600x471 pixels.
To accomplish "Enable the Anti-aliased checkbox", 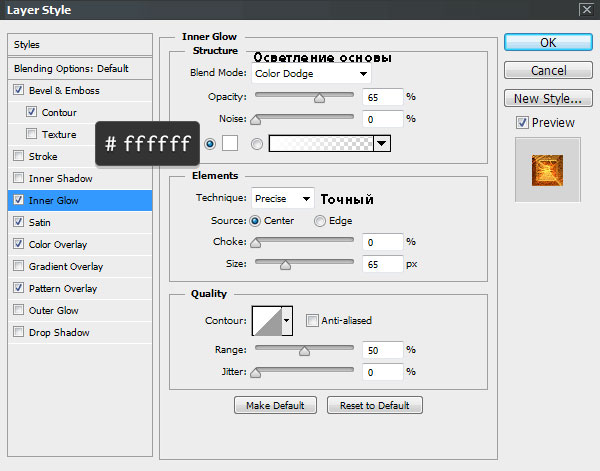I will pos(312,320).
